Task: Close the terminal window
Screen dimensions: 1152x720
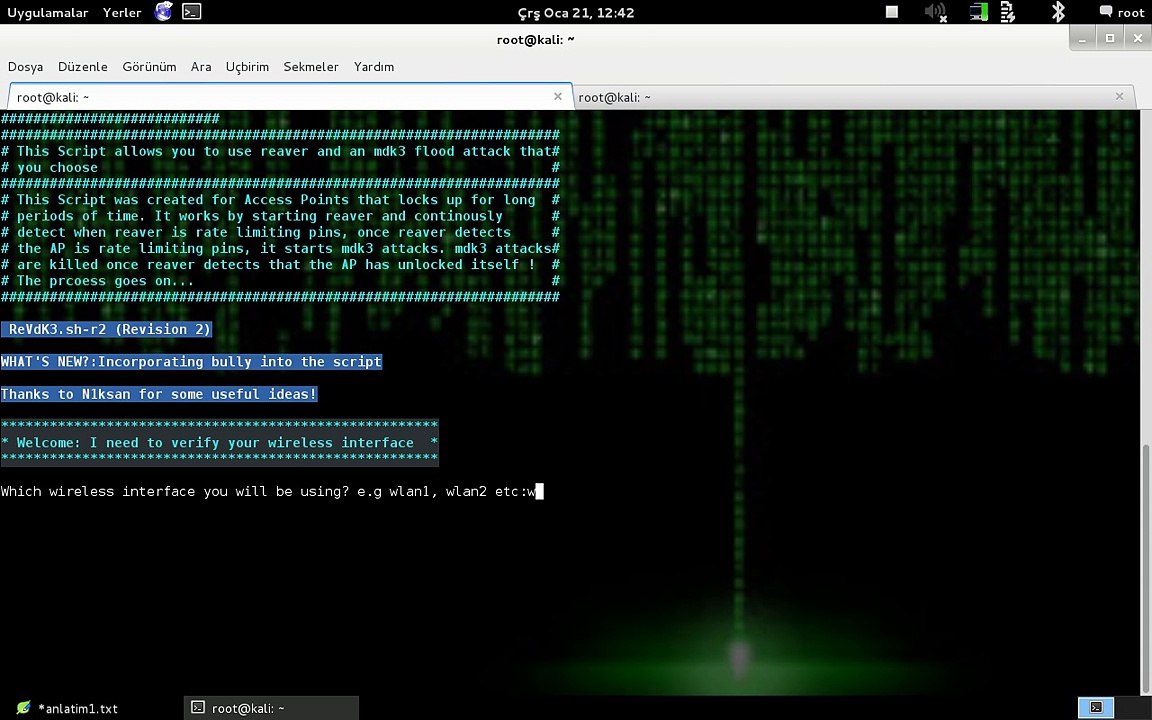Action: [1137, 38]
